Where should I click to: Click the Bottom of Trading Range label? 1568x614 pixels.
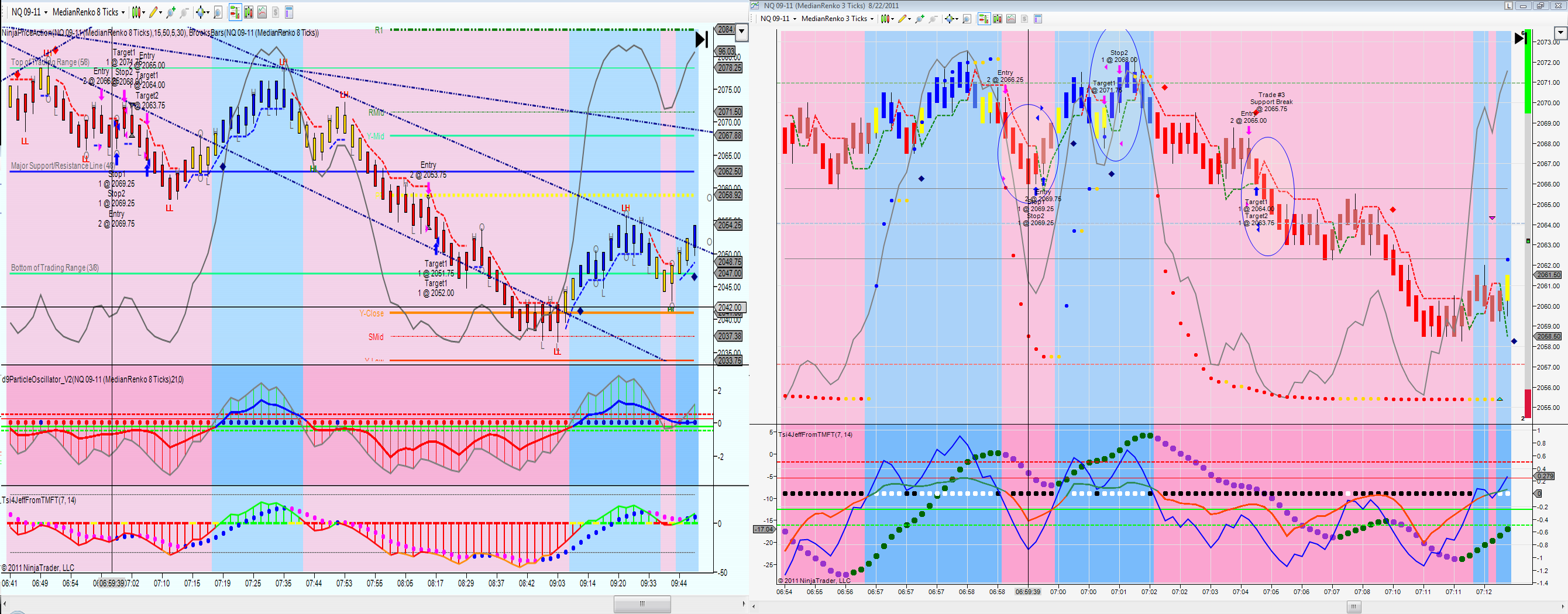[55, 268]
